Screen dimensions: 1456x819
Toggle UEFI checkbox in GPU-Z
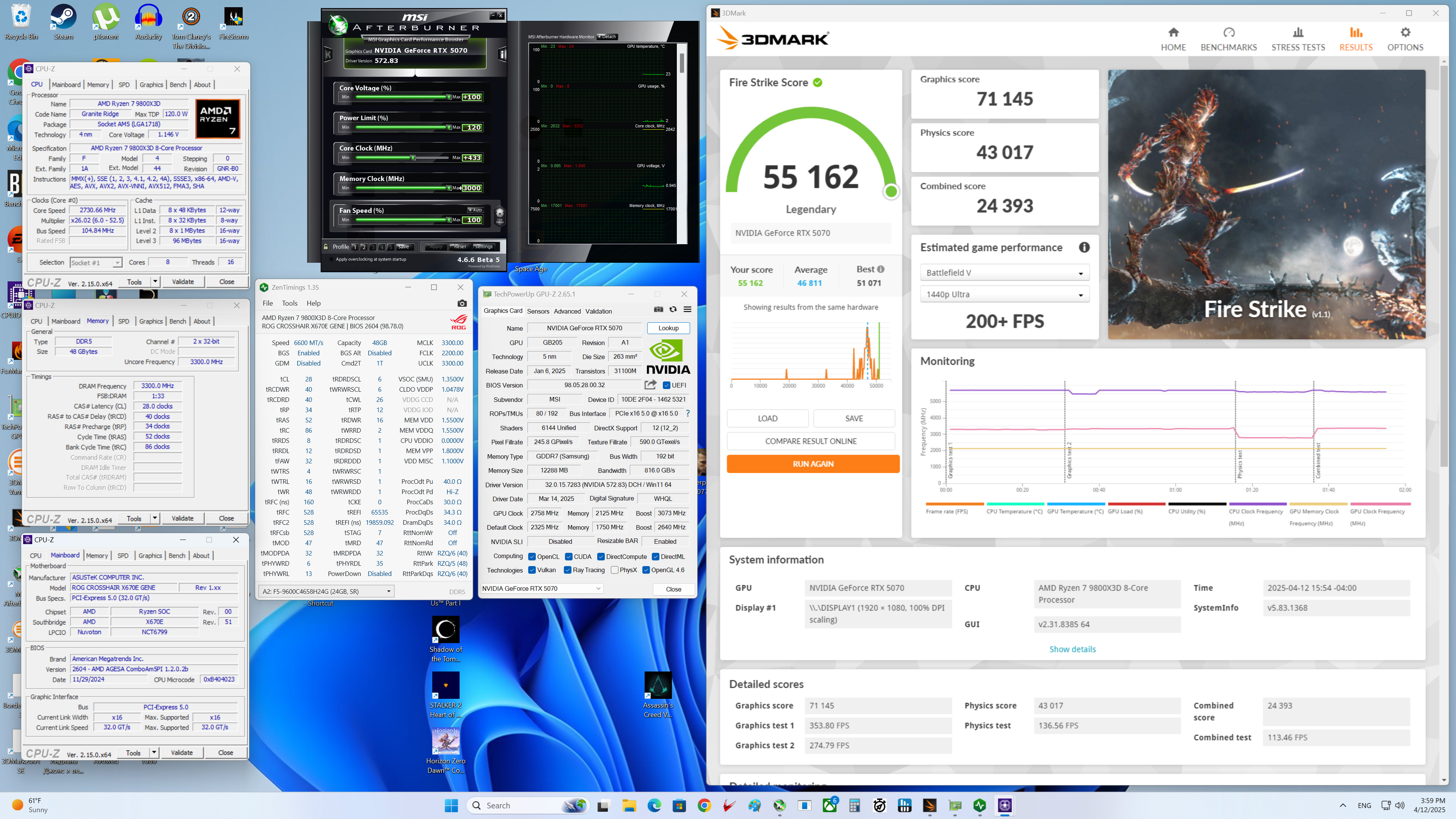point(667,385)
